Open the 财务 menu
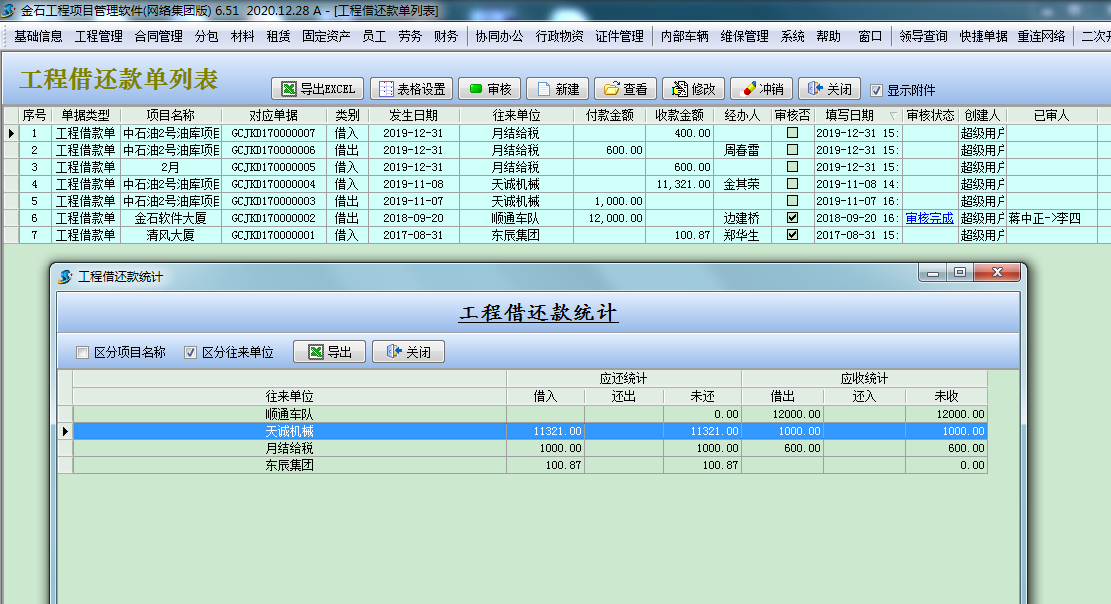The height and width of the screenshot is (604, 1111). 445,35
